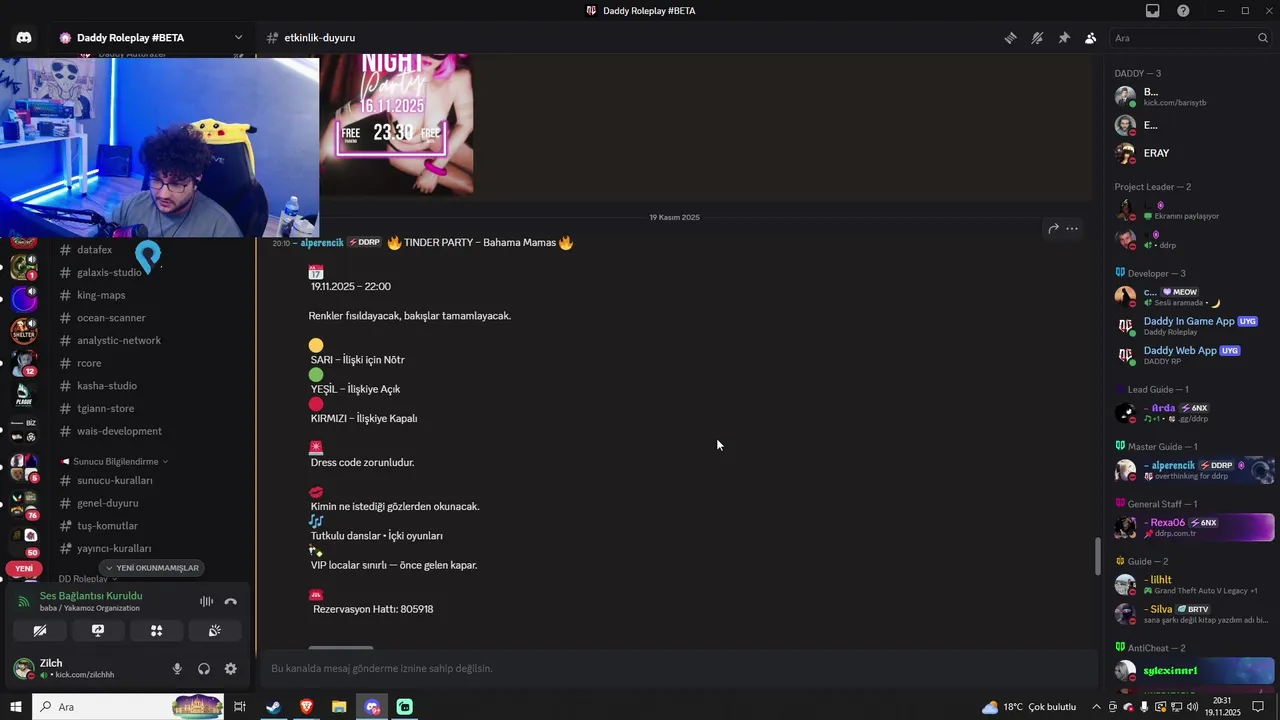The height and width of the screenshot is (720, 1280).
Task: Open the PLAGUE server icon
Action: tap(24, 395)
